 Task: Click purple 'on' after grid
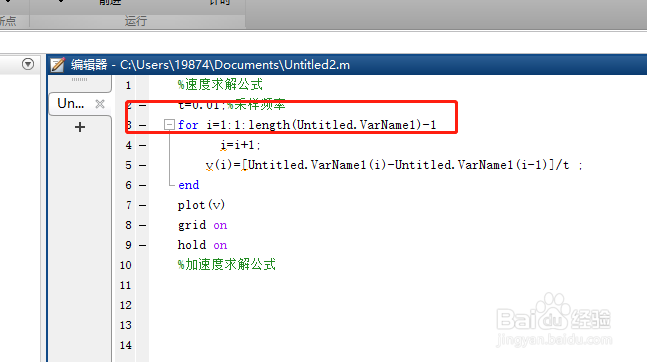(x=220, y=225)
